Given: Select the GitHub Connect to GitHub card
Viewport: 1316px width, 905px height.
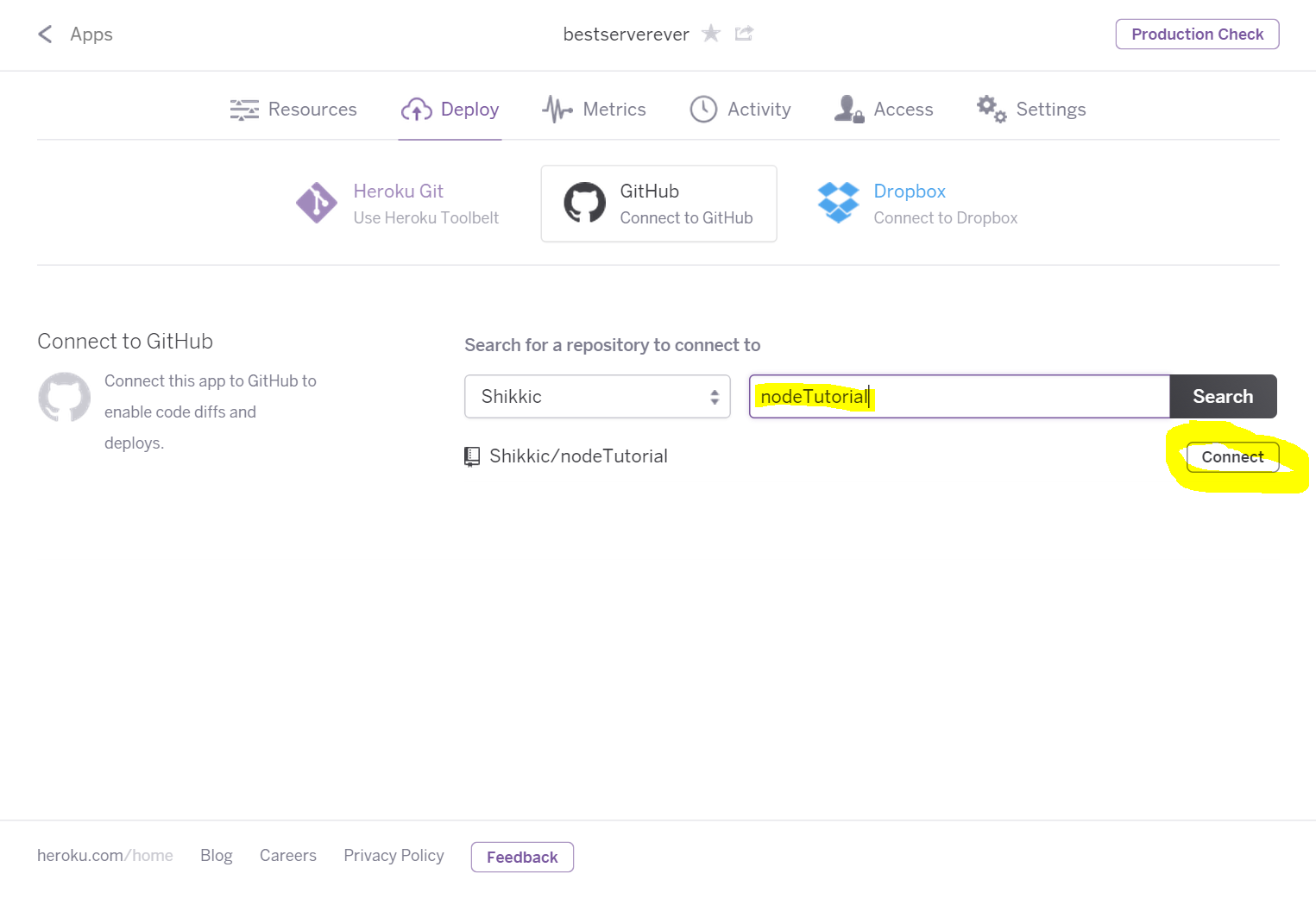Looking at the screenshot, I should 658,204.
